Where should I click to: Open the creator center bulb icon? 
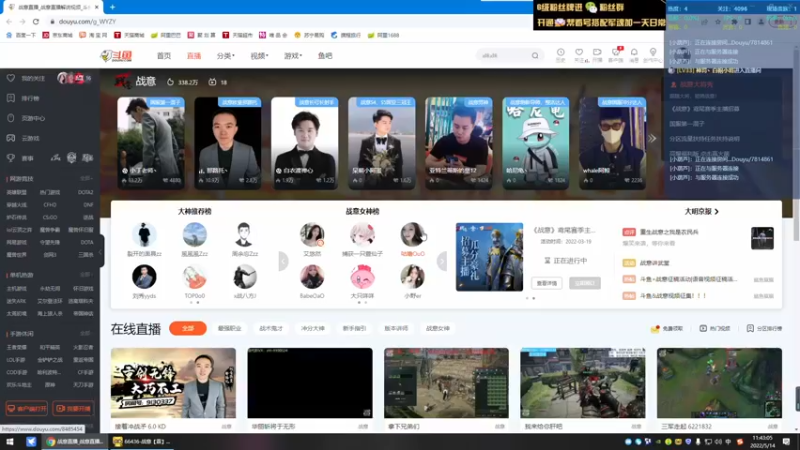coord(653,55)
